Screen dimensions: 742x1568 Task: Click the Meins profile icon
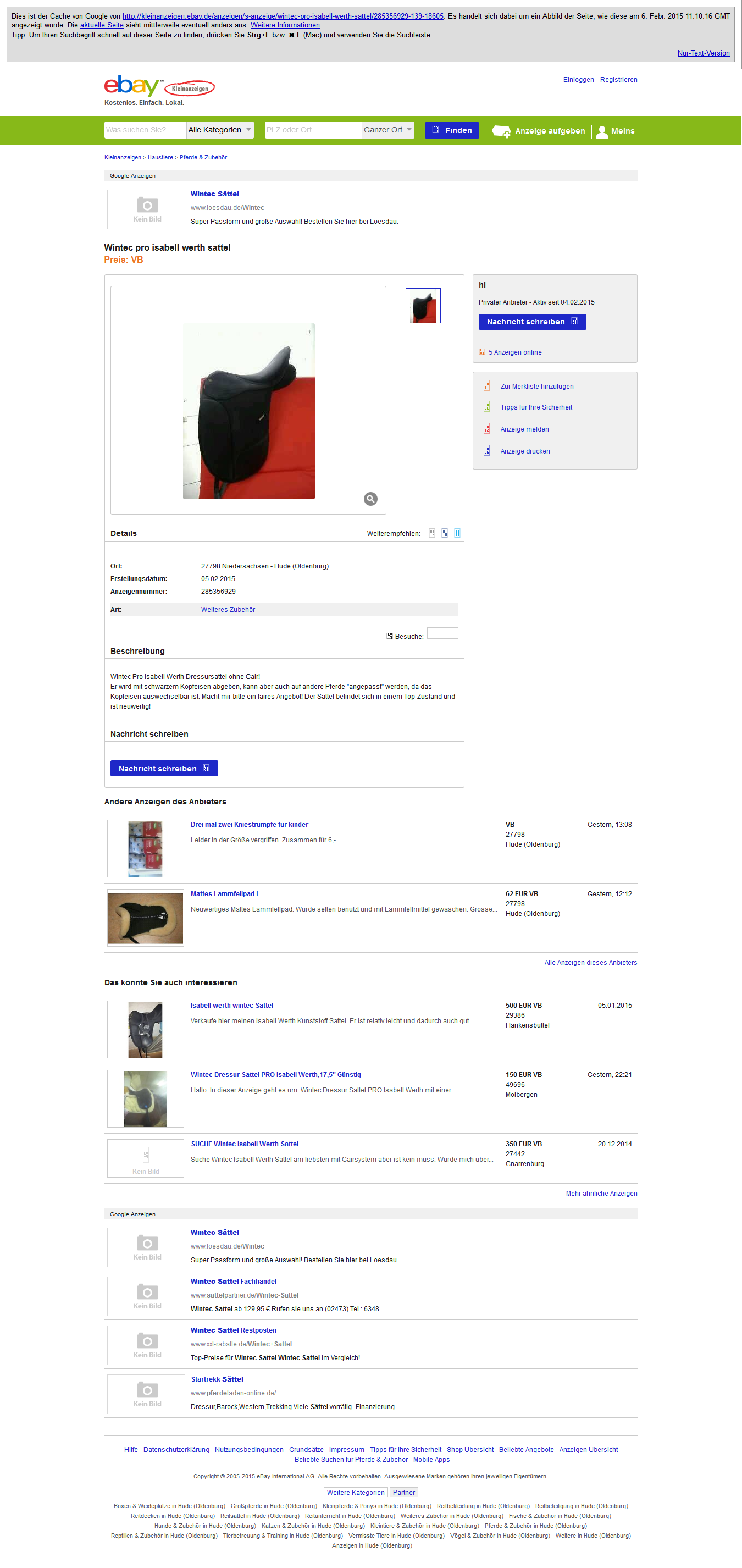pyautogui.click(x=602, y=131)
